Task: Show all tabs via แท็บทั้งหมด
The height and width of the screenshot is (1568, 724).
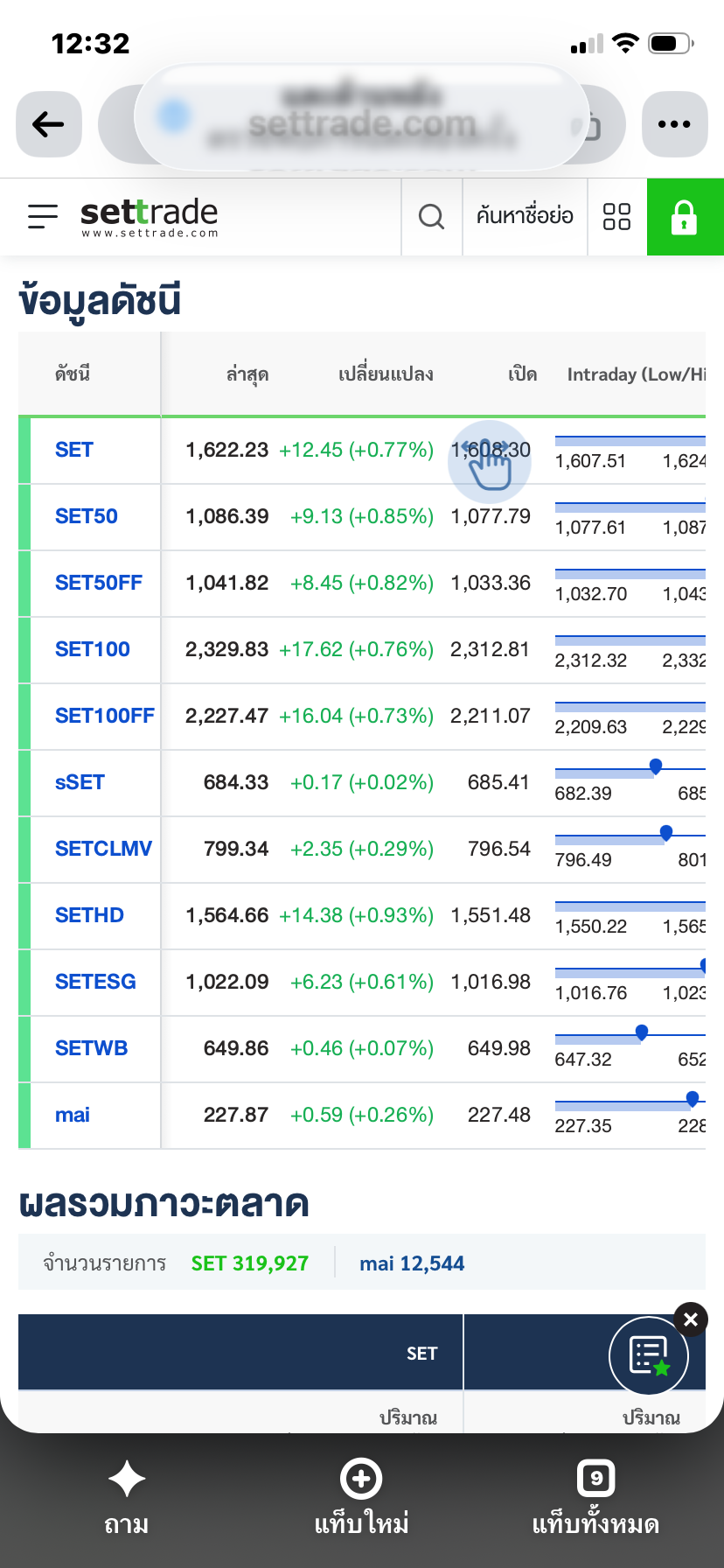Action: click(595, 1497)
